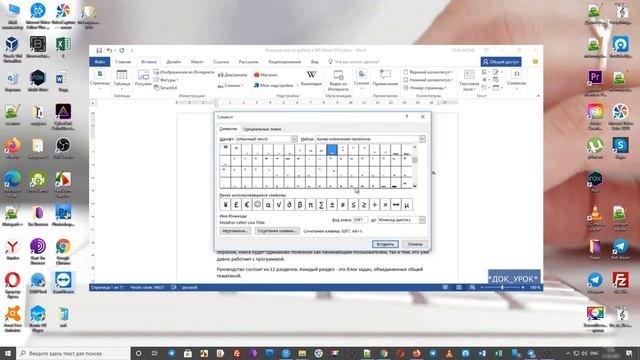Expand Снимок (Screenshot) dropdown

(231, 86)
